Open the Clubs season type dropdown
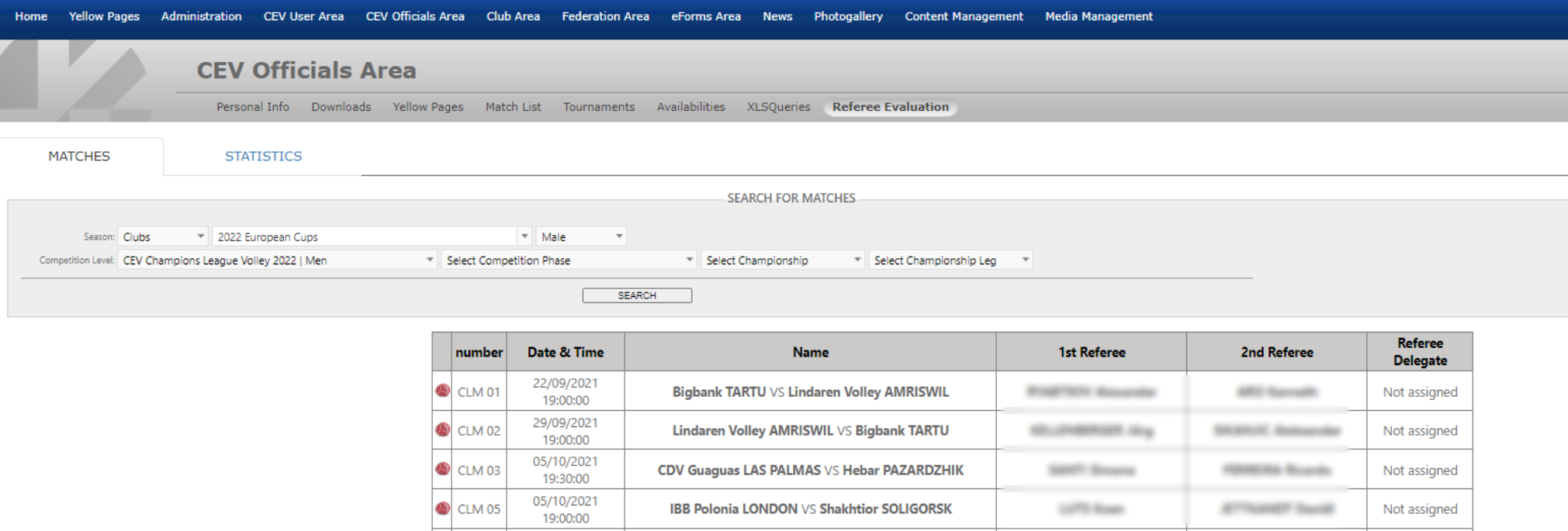1568x531 pixels. click(x=163, y=236)
